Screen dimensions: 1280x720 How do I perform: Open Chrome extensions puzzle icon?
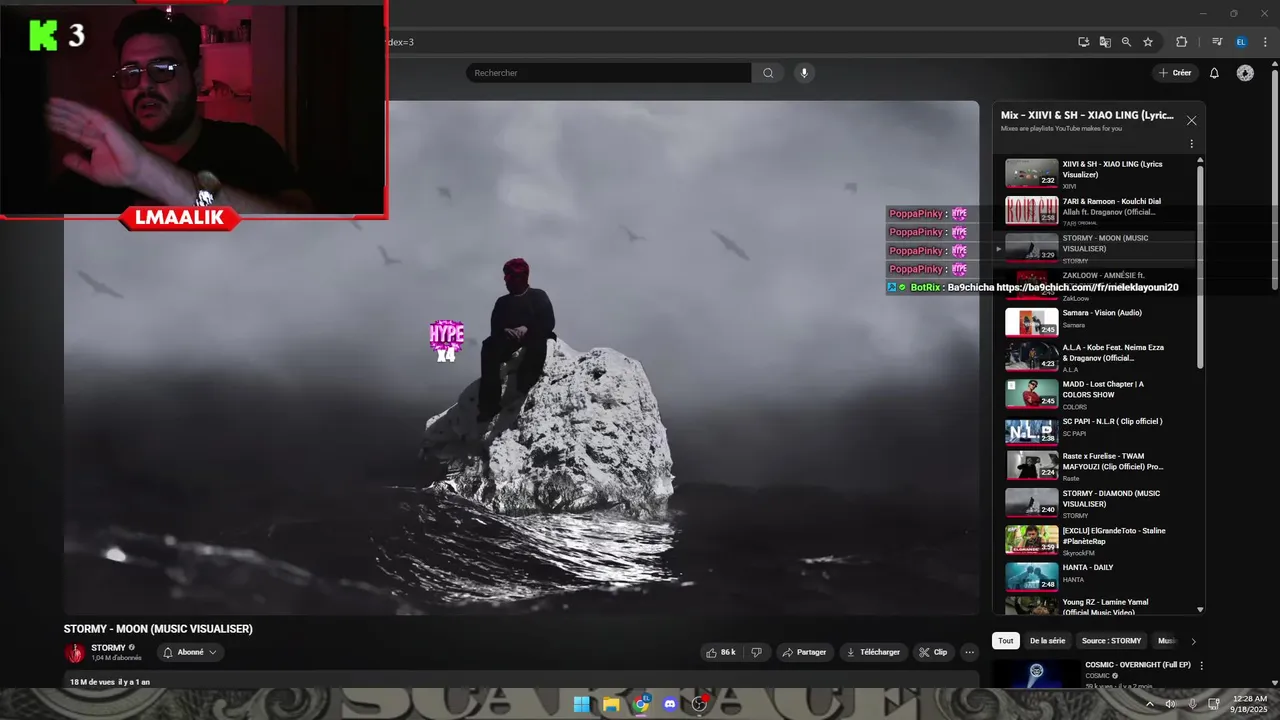1181,42
